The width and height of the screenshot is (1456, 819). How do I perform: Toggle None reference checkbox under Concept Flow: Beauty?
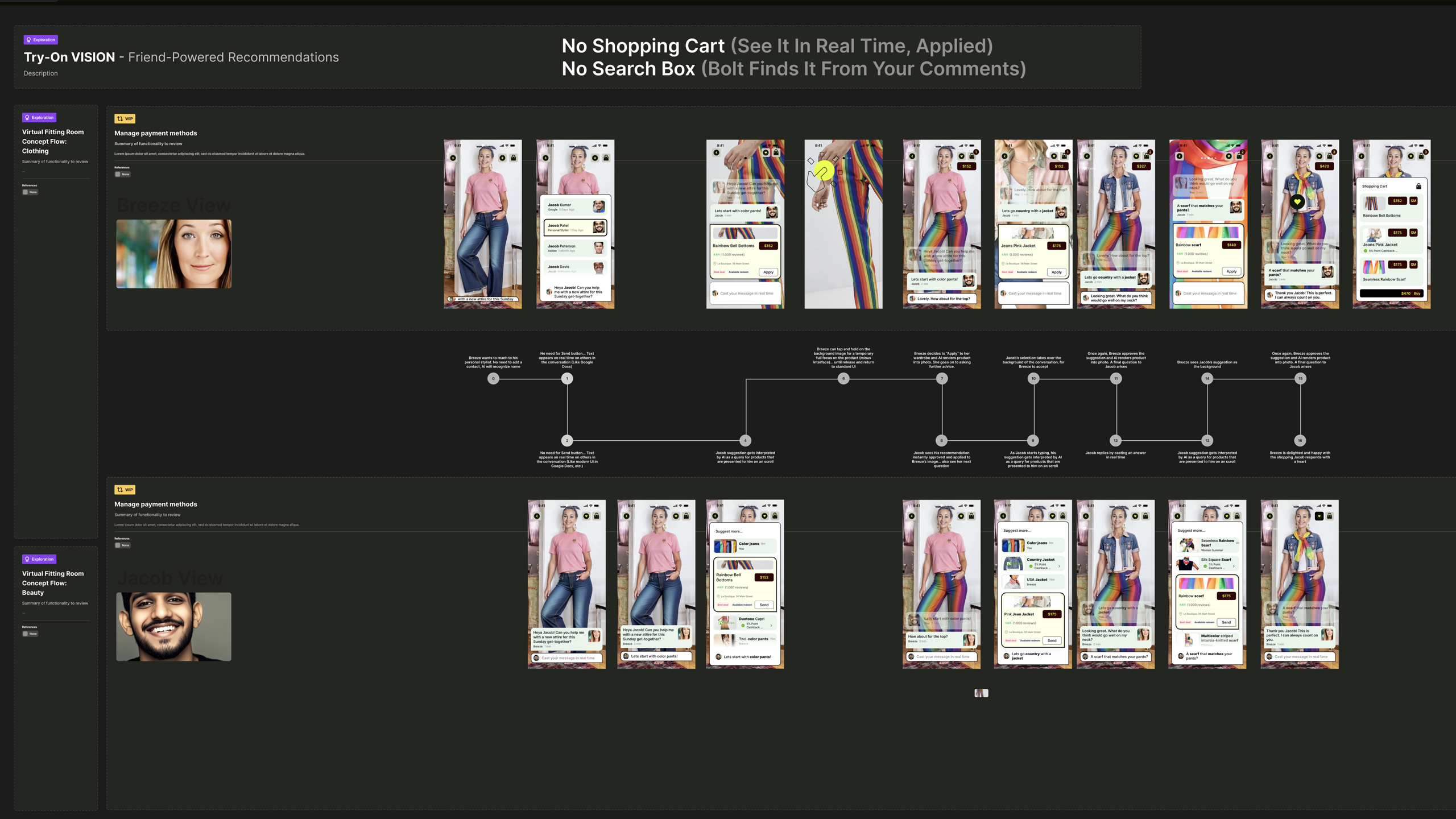pyautogui.click(x=25, y=634)
